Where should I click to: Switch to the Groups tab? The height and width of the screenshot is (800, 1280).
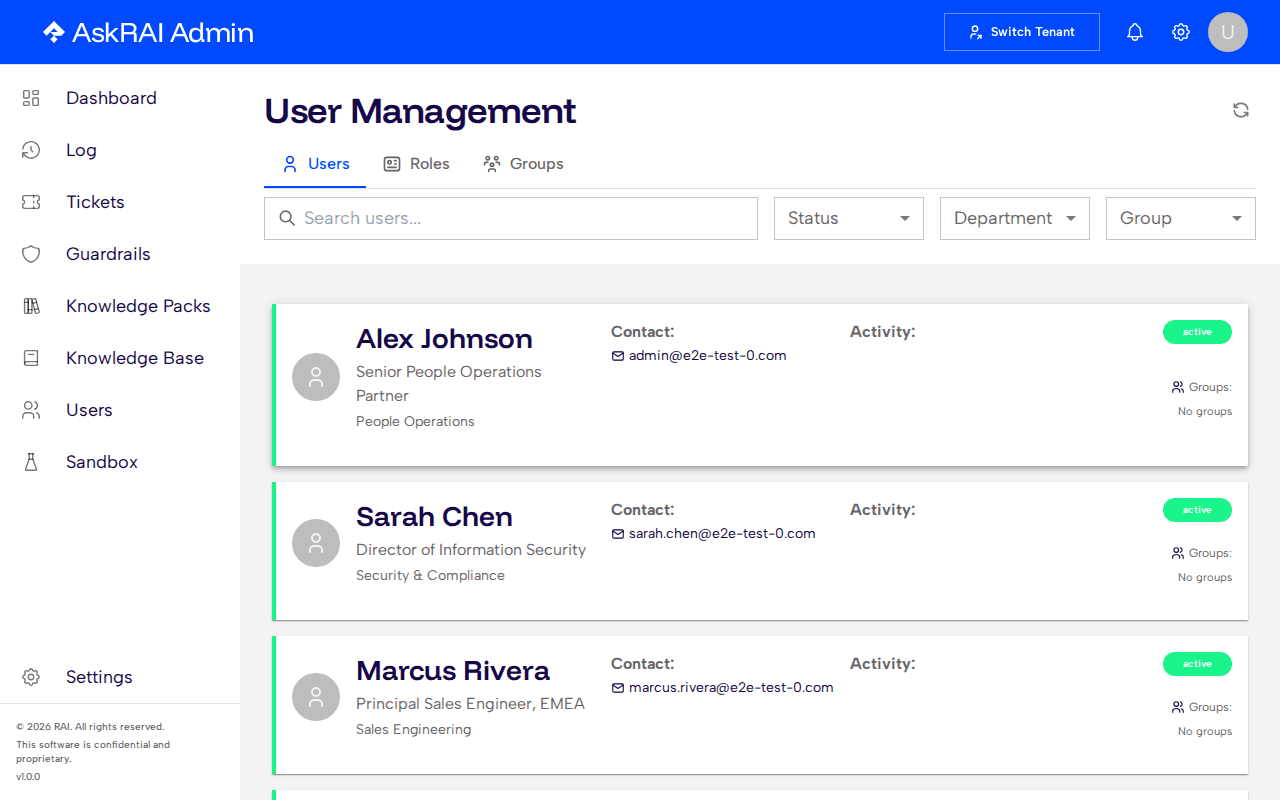coord(523,164)
